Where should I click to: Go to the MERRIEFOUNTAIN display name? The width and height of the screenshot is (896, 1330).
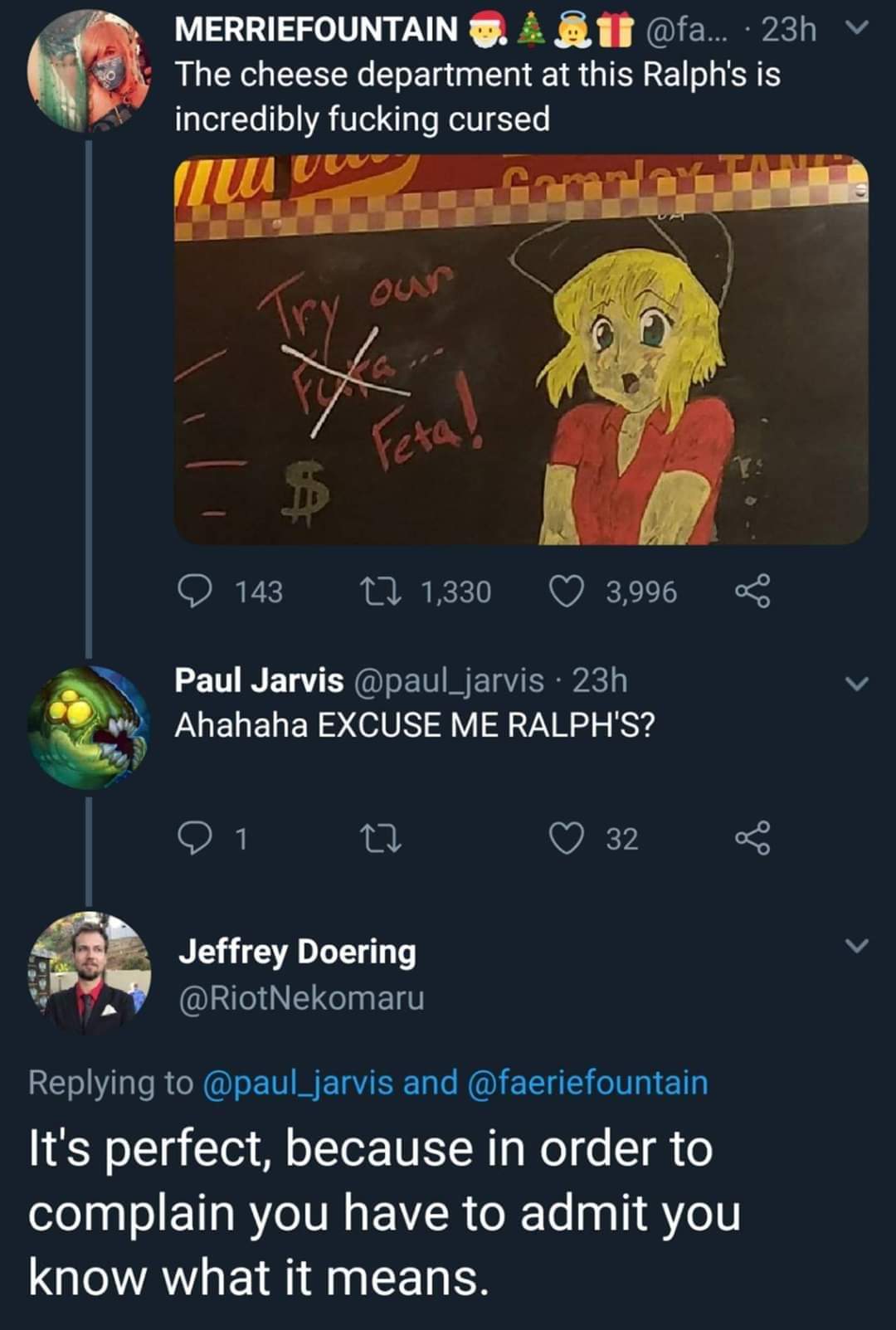click(x=315, y=30)
